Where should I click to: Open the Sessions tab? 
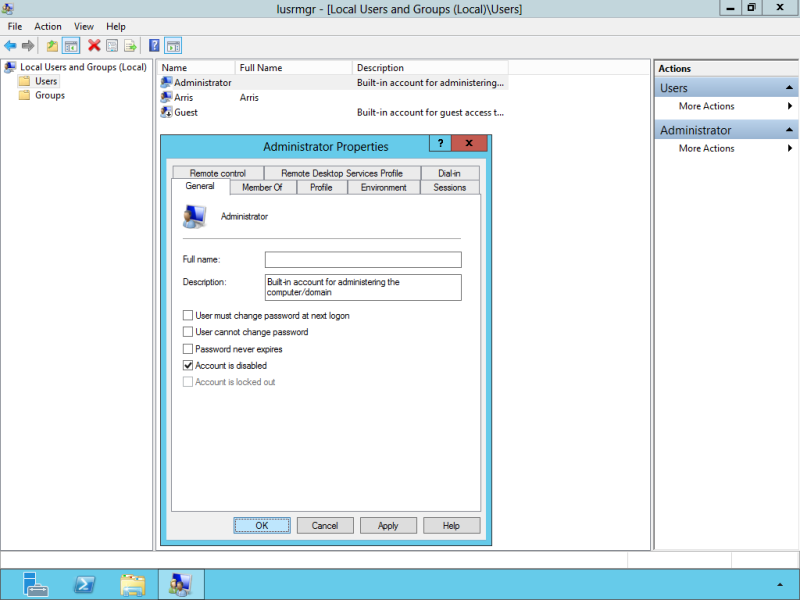(x=449, y=188)
